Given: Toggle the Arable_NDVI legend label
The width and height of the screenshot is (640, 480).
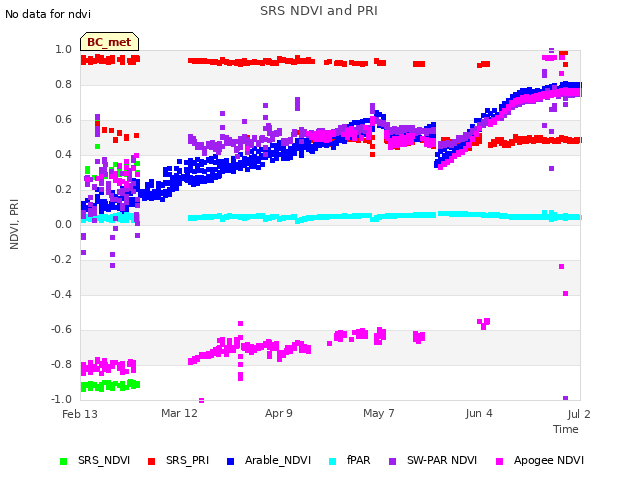Looking at the screenshot, I should pos(278,460).
